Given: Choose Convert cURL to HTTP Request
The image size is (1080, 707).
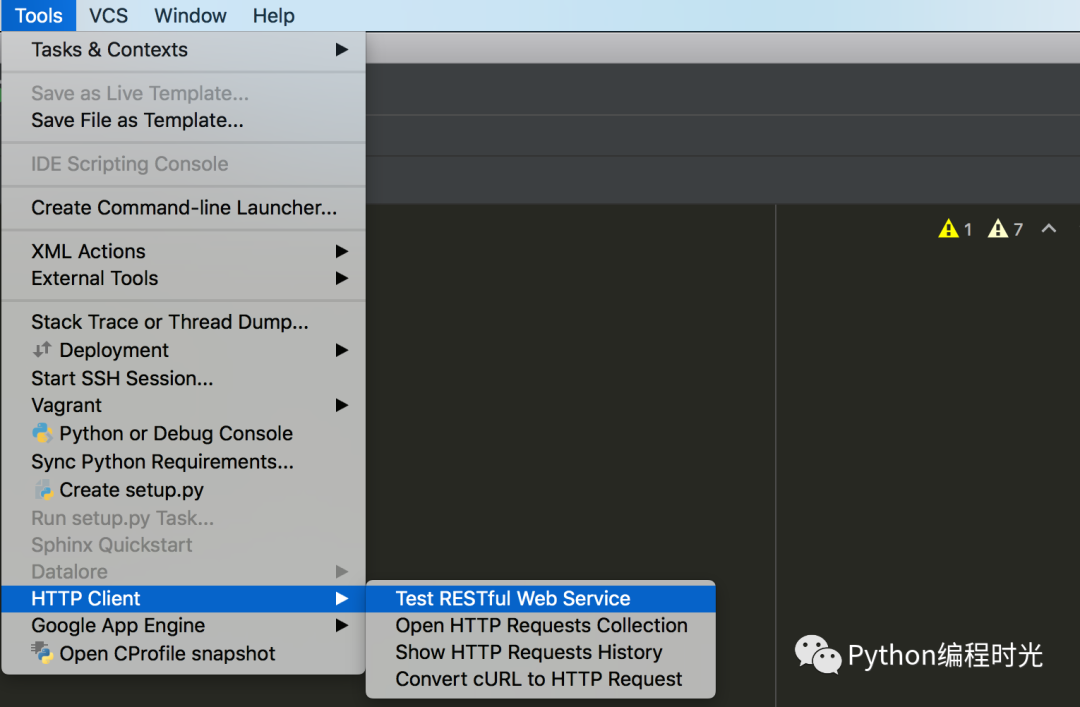Looking at the screenshot, I should pyautogui.click(x=541, y=679).
